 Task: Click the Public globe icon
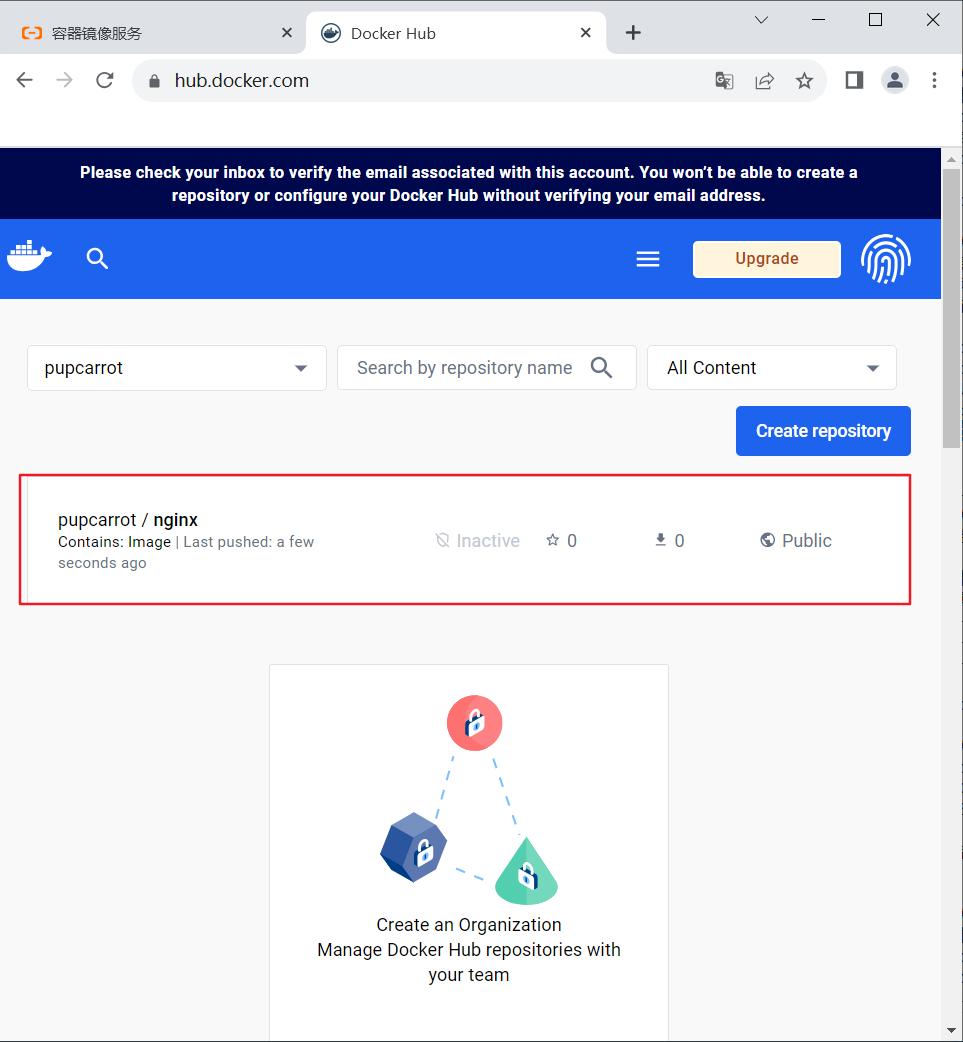tap(768, 540)
